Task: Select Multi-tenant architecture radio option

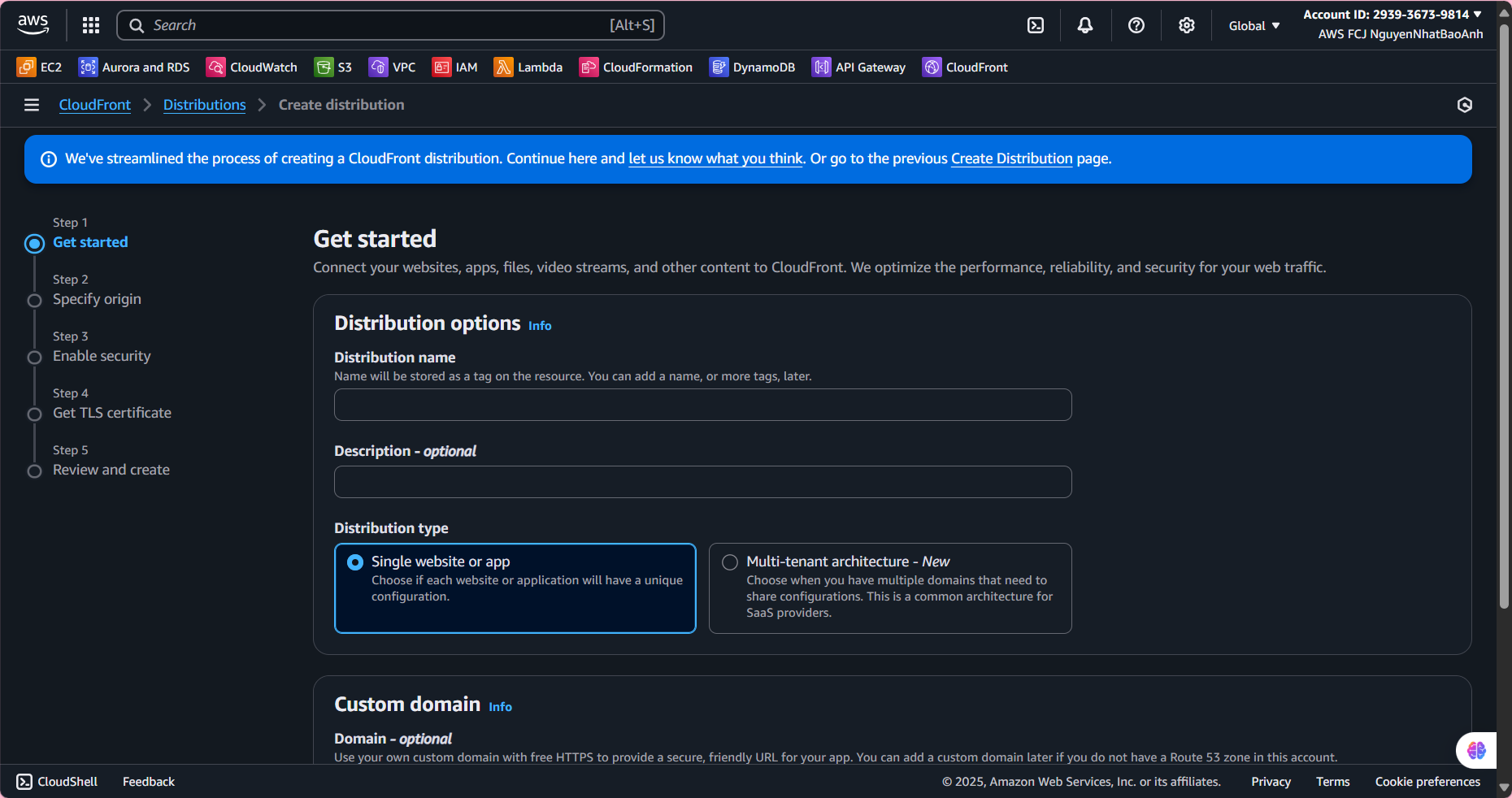Action: point(730,562)
